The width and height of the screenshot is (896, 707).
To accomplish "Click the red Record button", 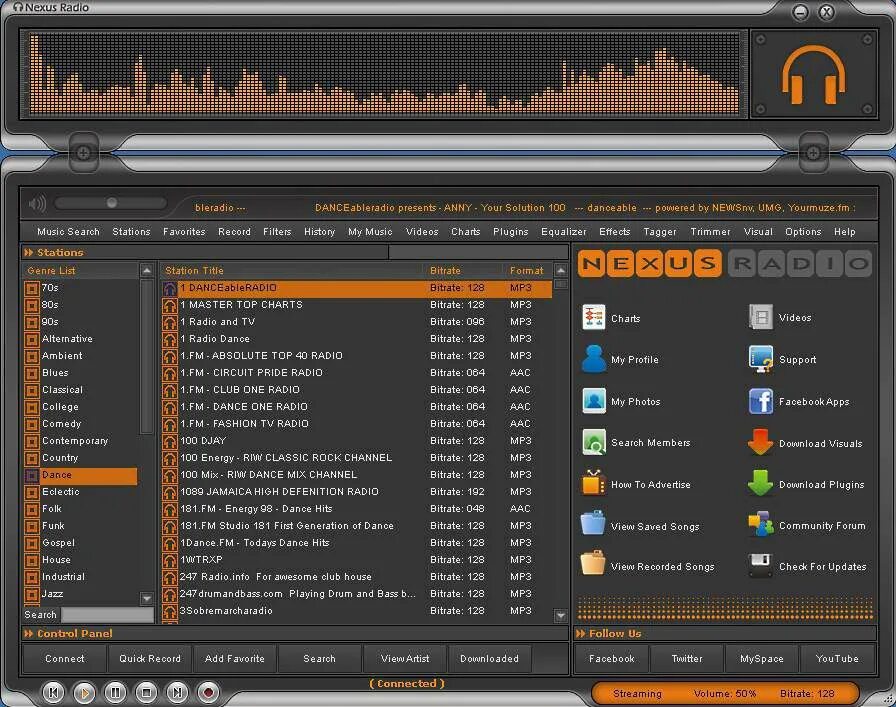I will [208, 693].
